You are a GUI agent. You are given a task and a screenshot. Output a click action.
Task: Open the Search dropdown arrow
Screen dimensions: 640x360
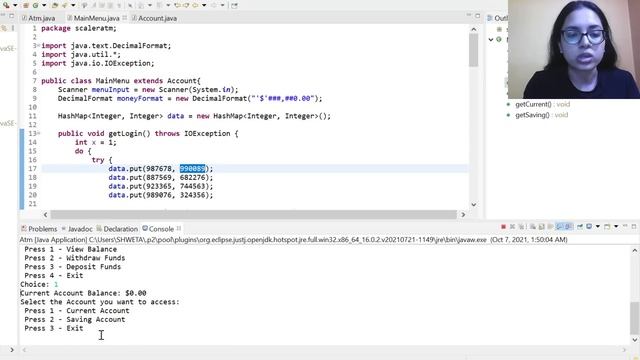click(73, 5)
